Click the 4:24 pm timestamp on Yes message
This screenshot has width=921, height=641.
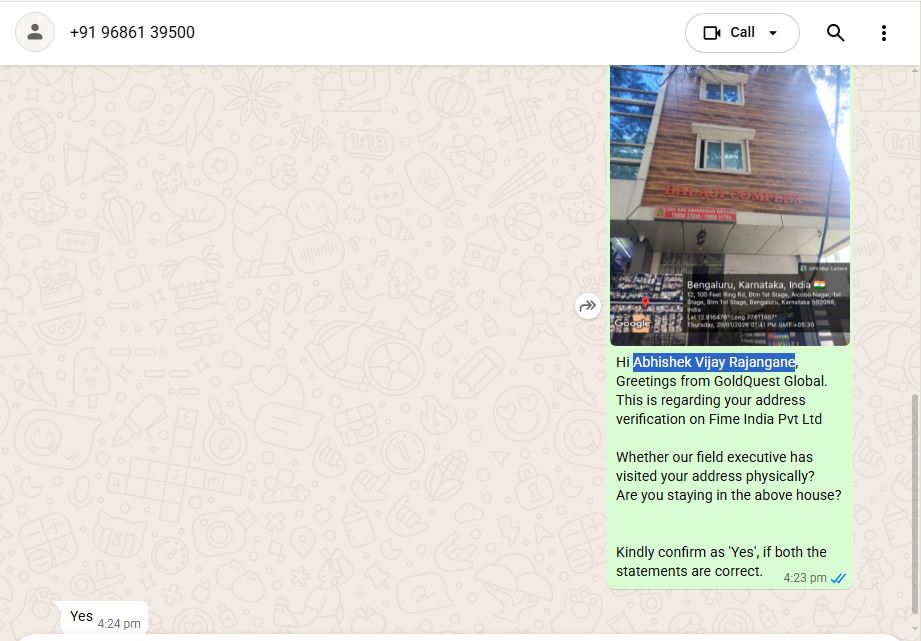coord(119,623)
